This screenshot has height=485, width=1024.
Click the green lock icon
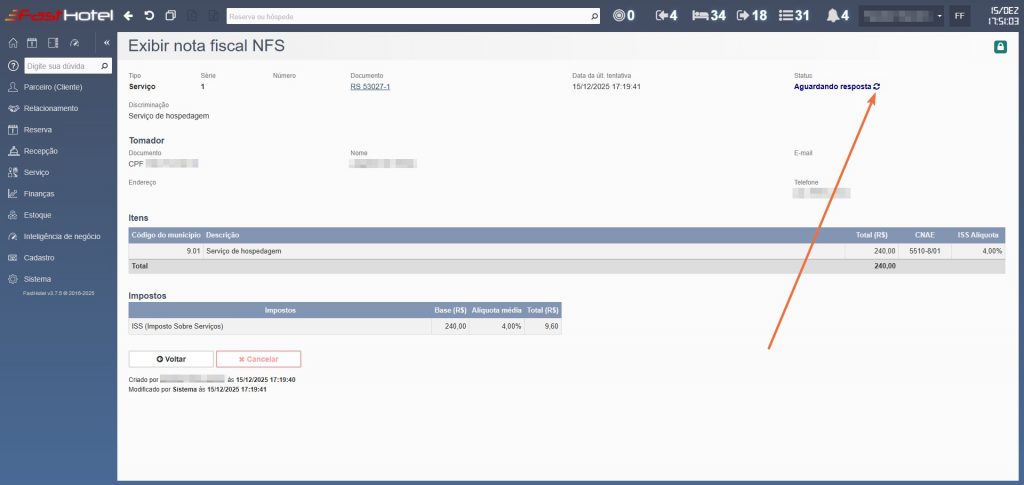1000,47
